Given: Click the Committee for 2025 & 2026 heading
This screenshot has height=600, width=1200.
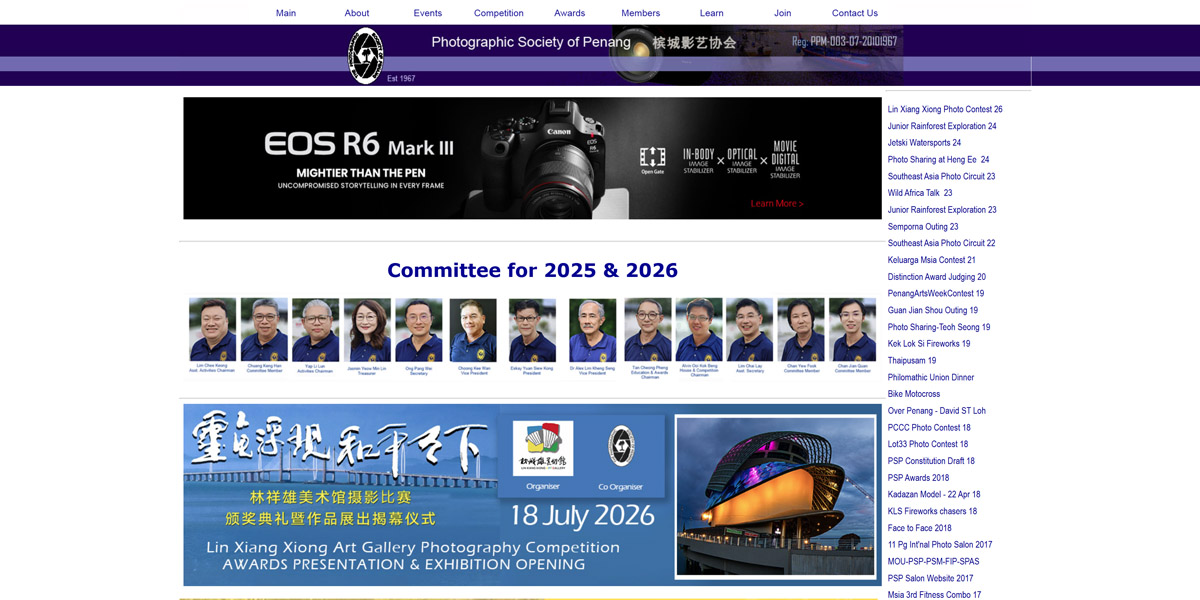Looking at the screenshot, I should tap(532, 270).
